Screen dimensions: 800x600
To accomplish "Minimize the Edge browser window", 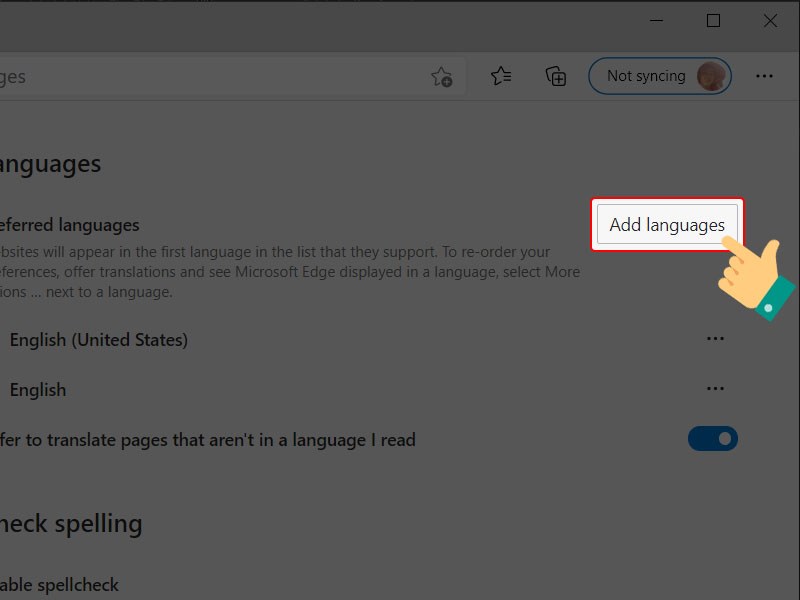I will tap(656, 21).
